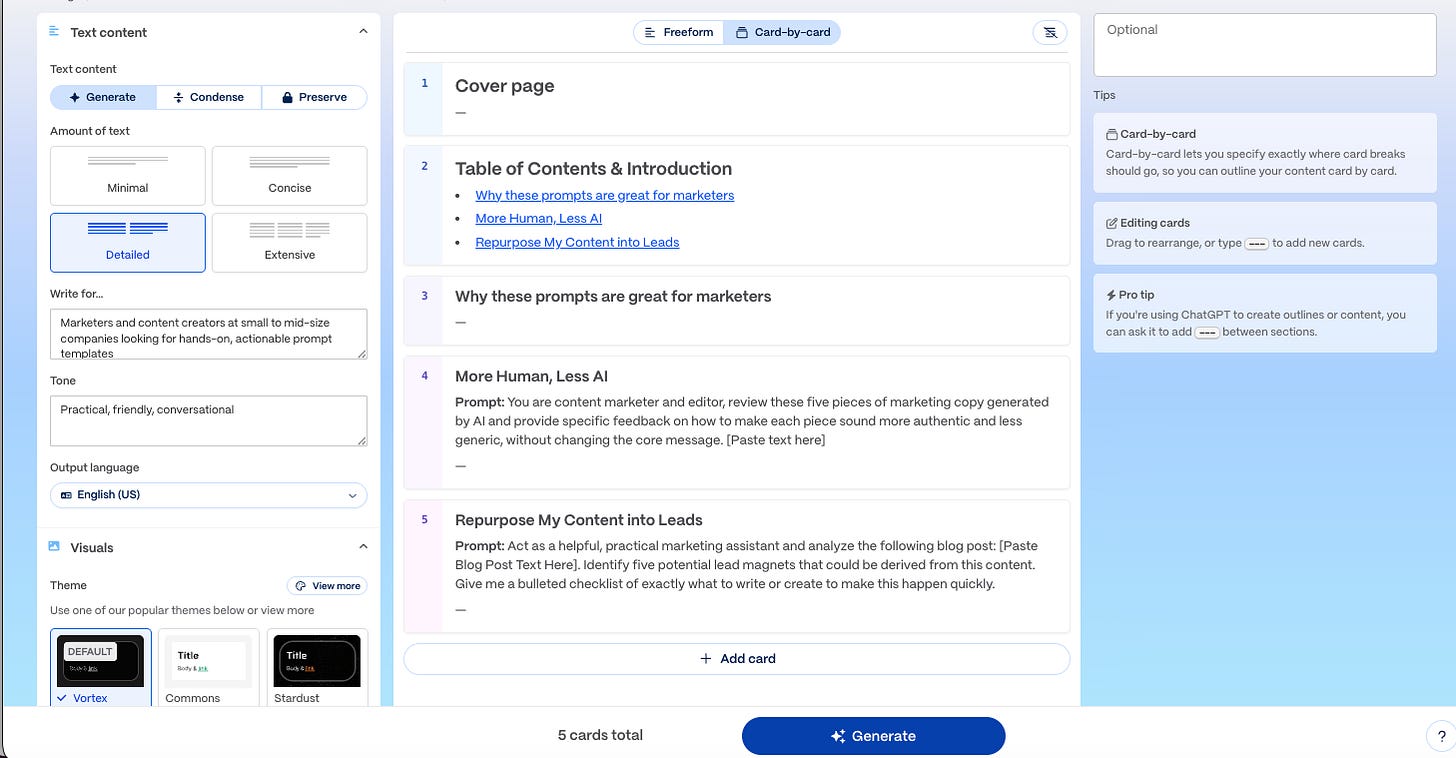This screenshot has width=1456, height=758.
Task: Select the Condense text content mode
Action: tap(209, 97)
